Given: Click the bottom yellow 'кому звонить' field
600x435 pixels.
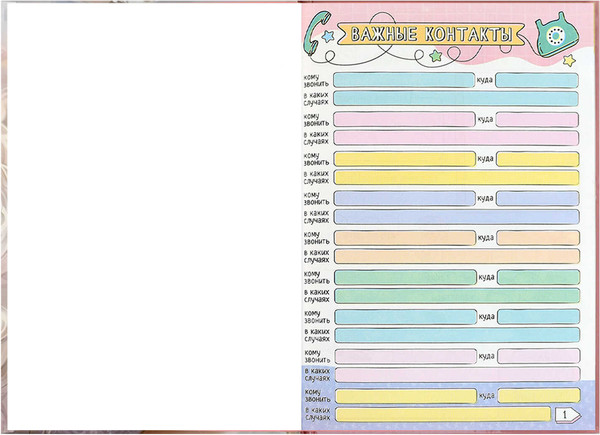Looking at the screenshot, I should (403, 395).
